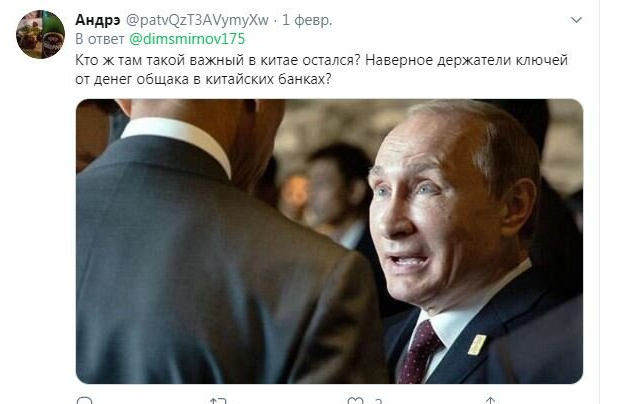Click the tweet text starting with Кто ж там
Viewport: 618px width, 404px height.
pyautogui.click(x=321, y=70)
